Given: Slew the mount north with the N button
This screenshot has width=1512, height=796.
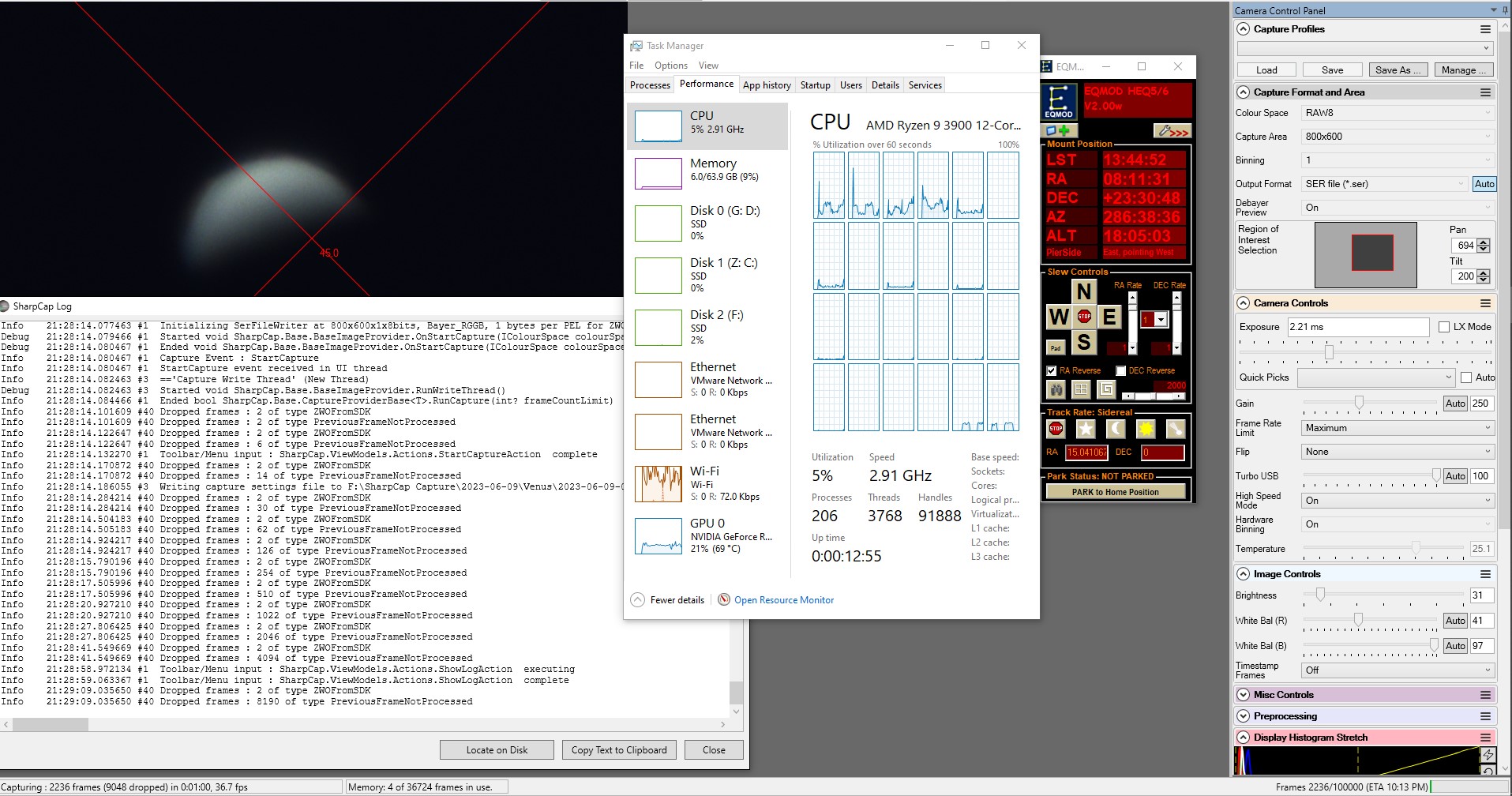Looking at the screenshot, I should point(1084,291).
